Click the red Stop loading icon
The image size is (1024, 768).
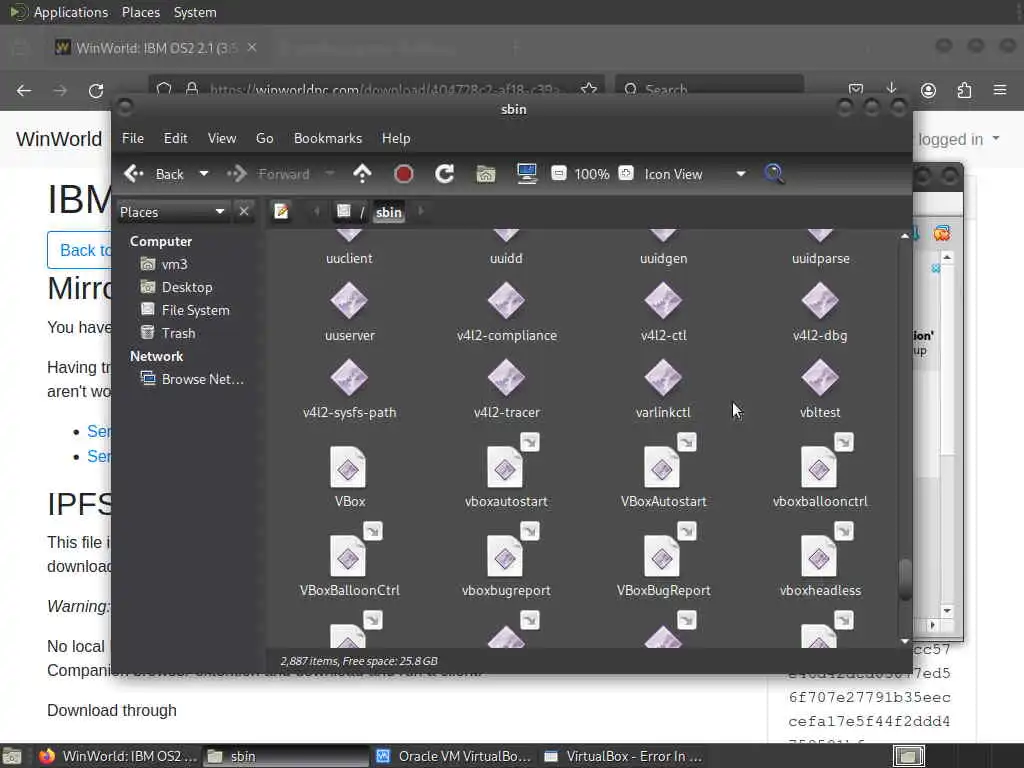(x=404, y=174)
